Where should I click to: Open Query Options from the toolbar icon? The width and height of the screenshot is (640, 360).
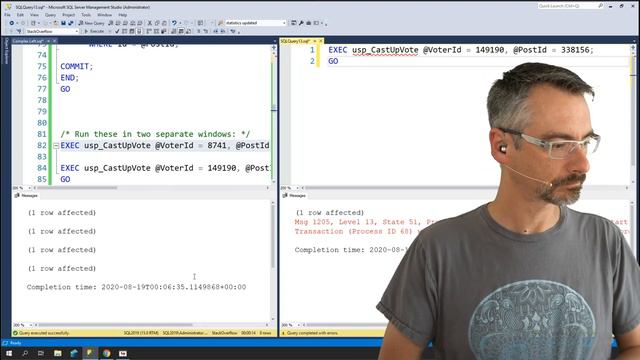131,31
